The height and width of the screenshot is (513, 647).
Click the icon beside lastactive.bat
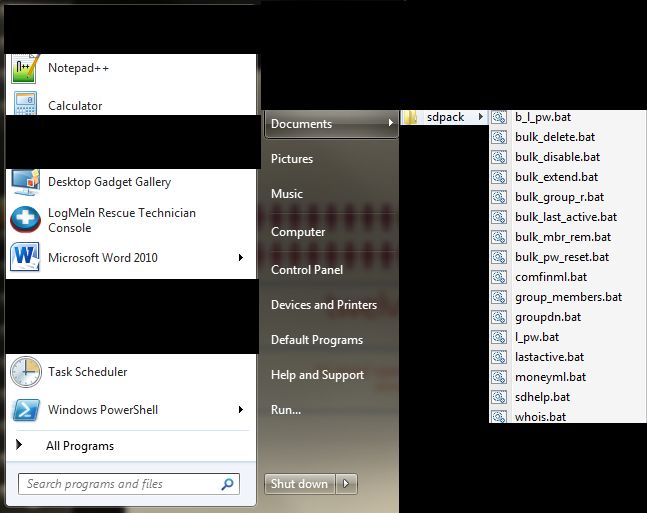point(498,357)
